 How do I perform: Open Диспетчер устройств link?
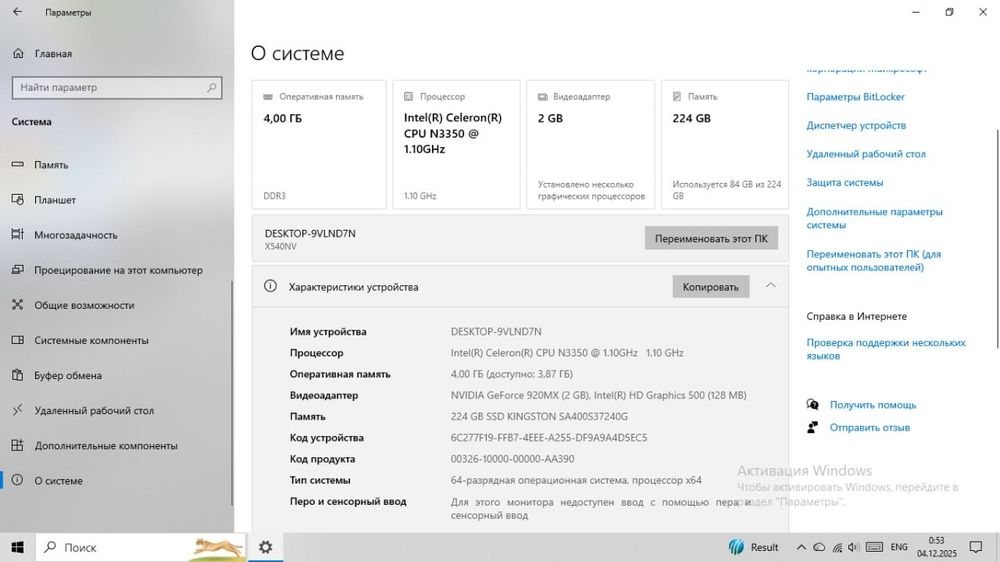(856, 126)
